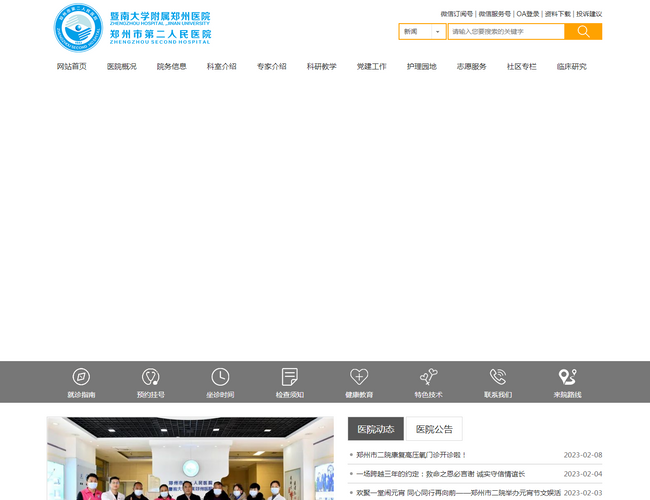Open news 一场跨越三年的约定

[440, 474]
